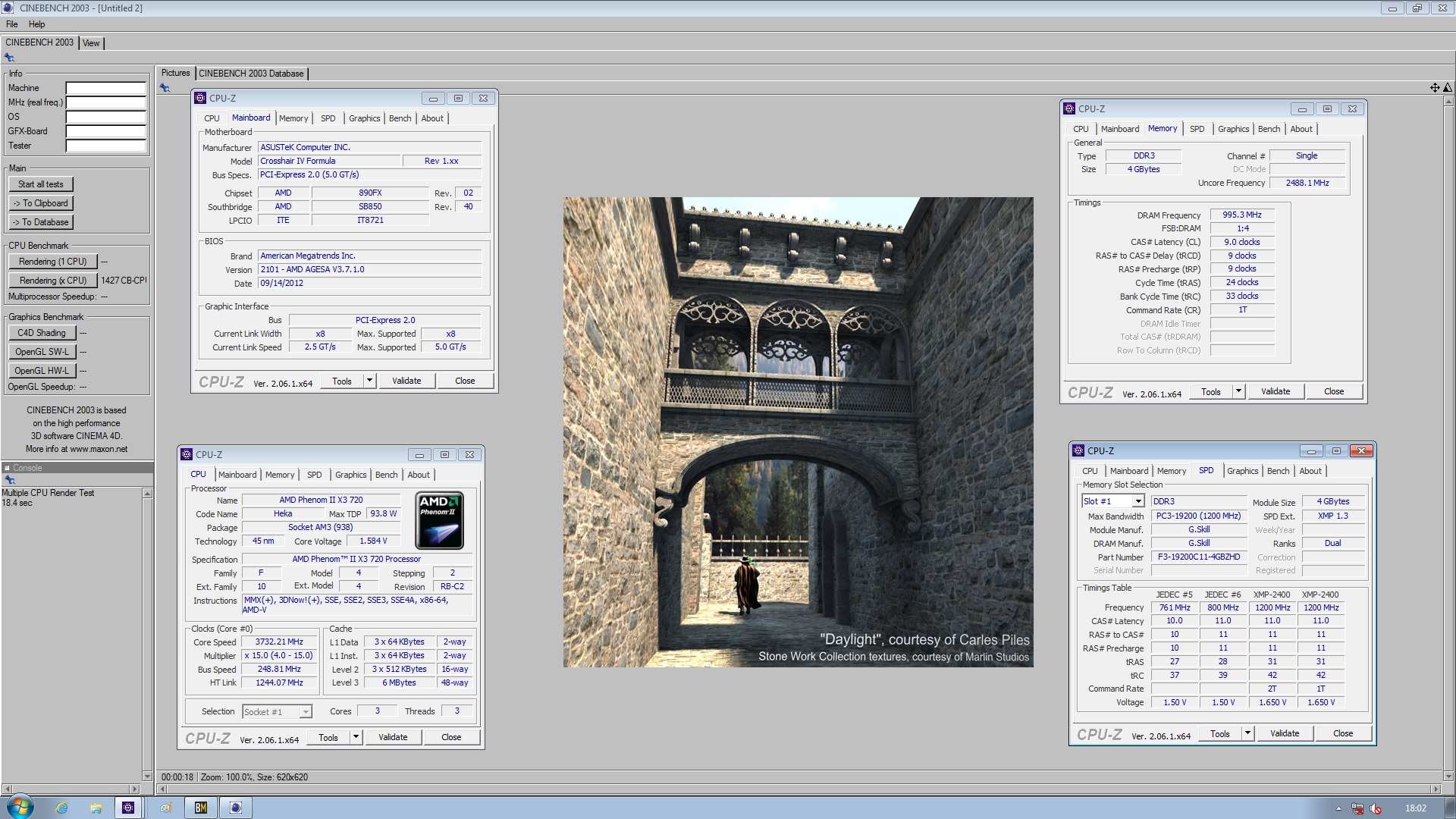Open the Windows Start menu orb
This screenshot has width=1456, height=819.
coord(20,808)
